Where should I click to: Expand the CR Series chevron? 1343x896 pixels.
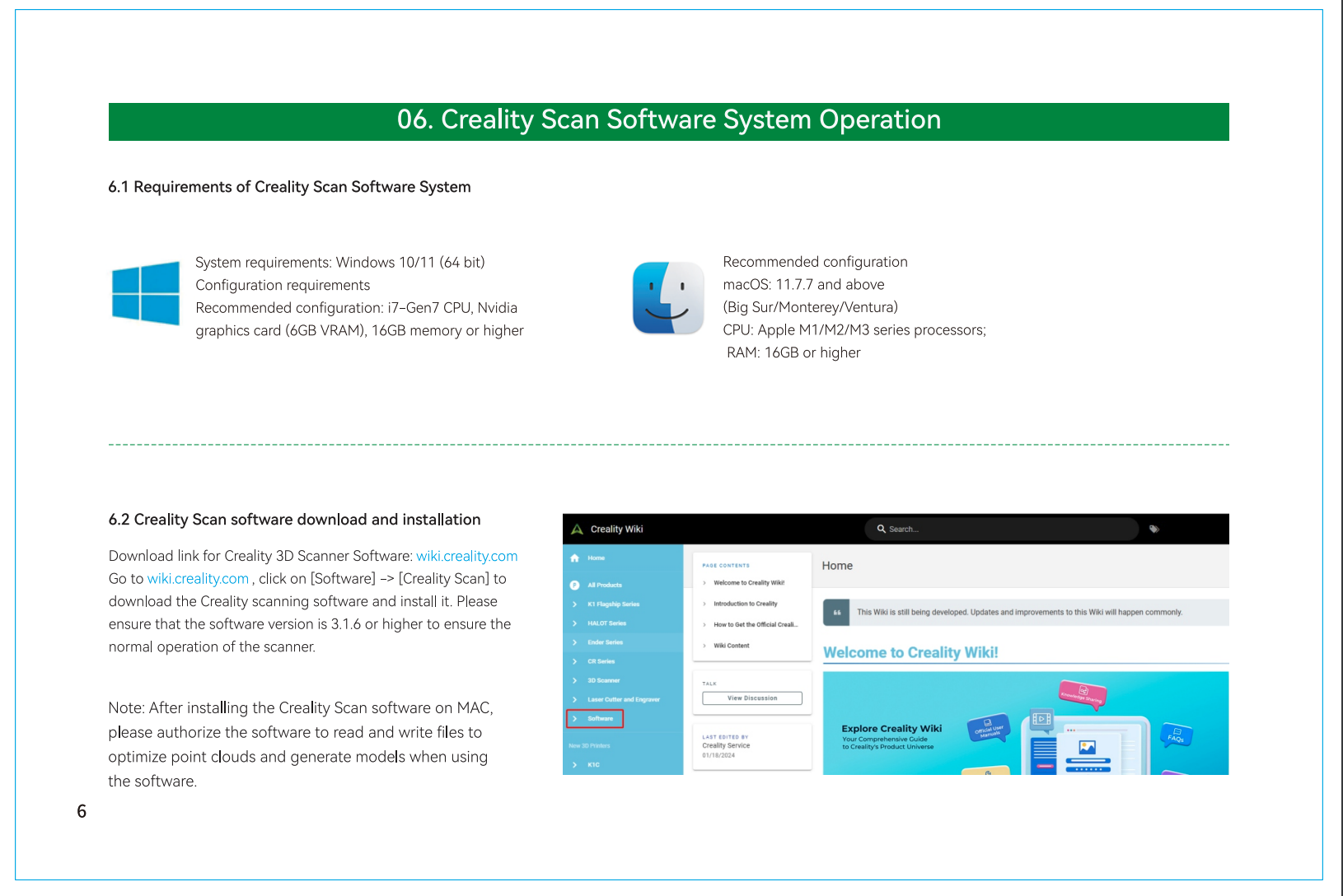[x=574, y=662]
